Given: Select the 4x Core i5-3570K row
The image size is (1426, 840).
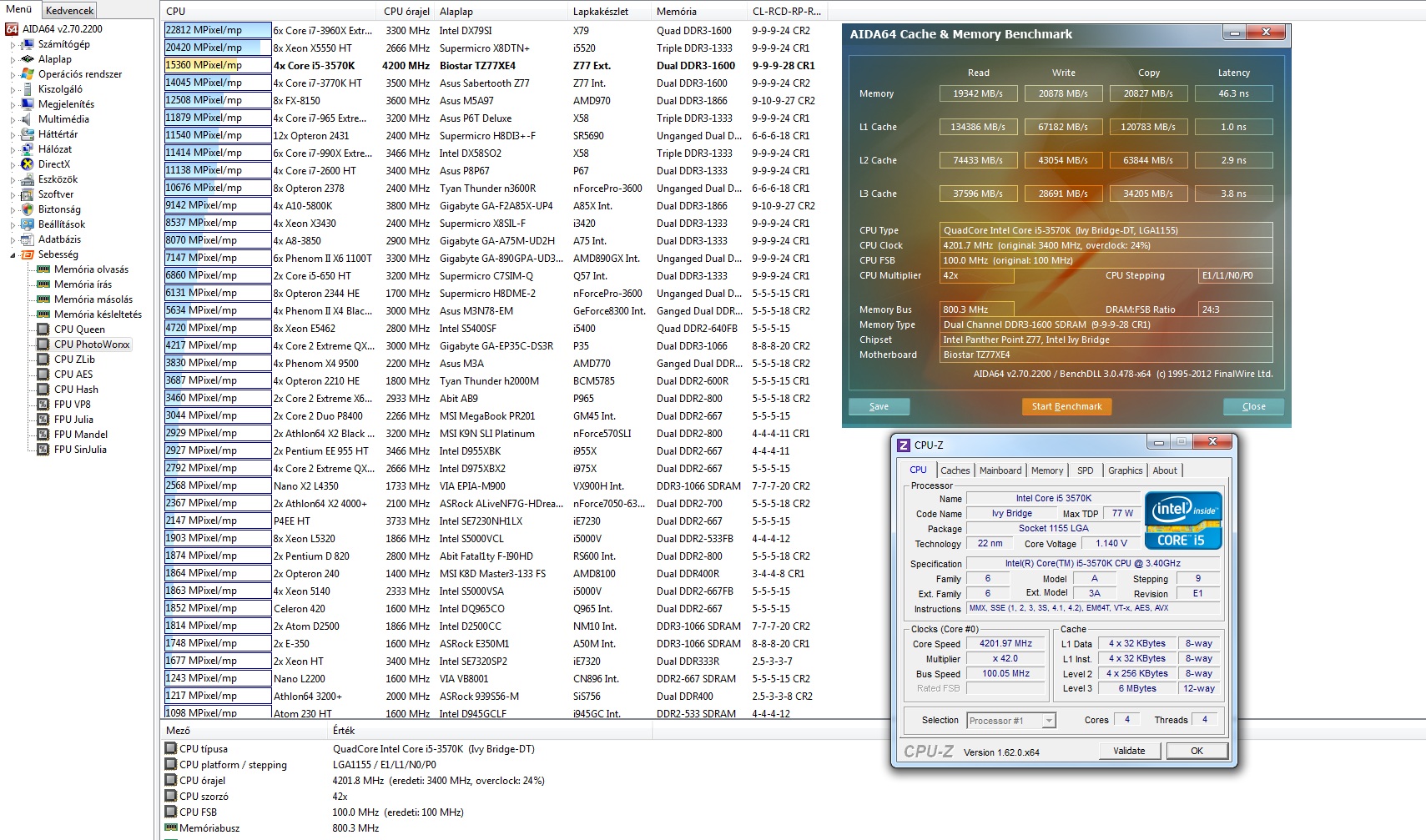Looking at the screenshot, I should [x=492, y=65].
